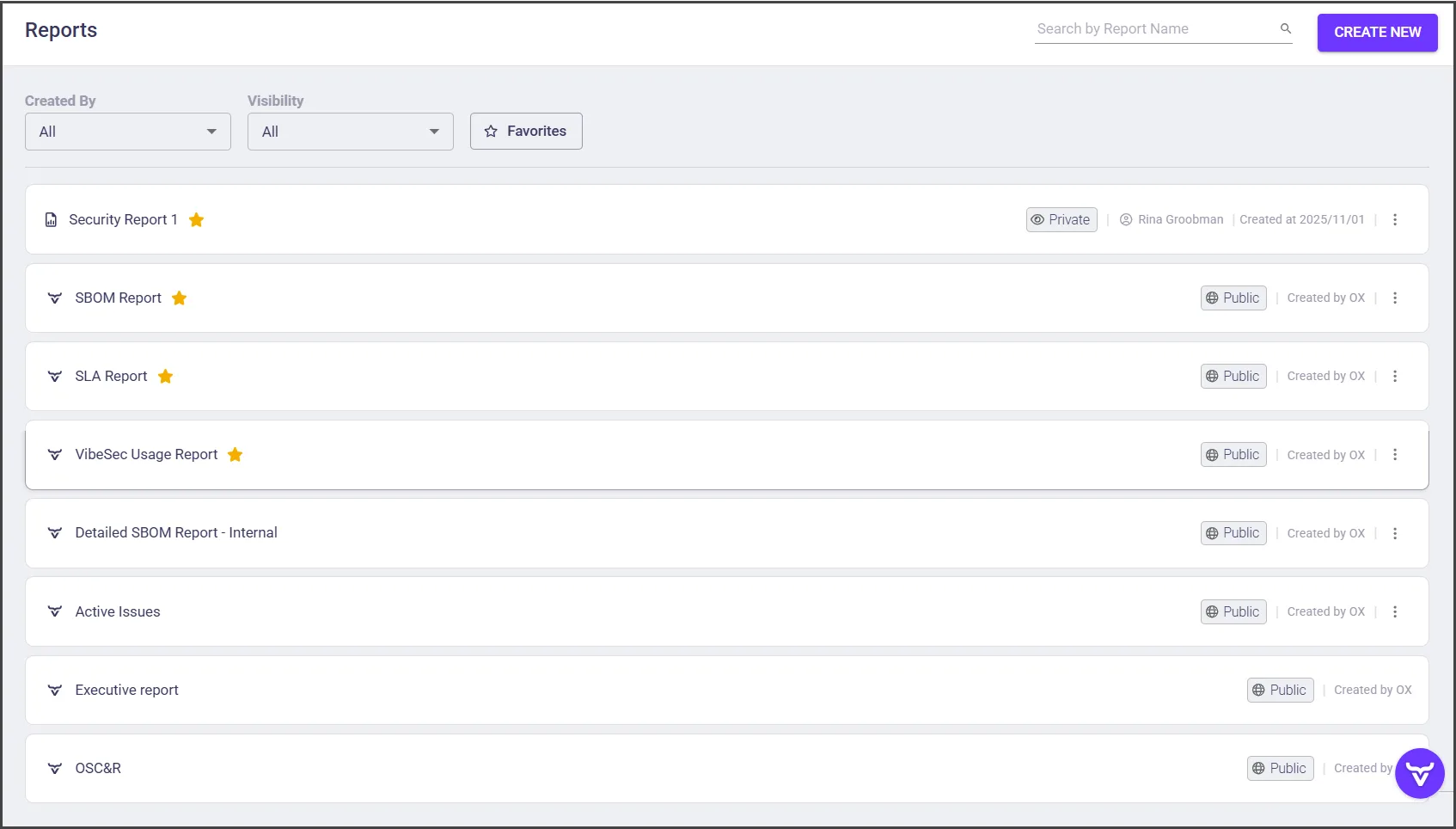1456x829 pixels.
Task: Click the document icon next to Security Report 1
Action: (51, 219)
